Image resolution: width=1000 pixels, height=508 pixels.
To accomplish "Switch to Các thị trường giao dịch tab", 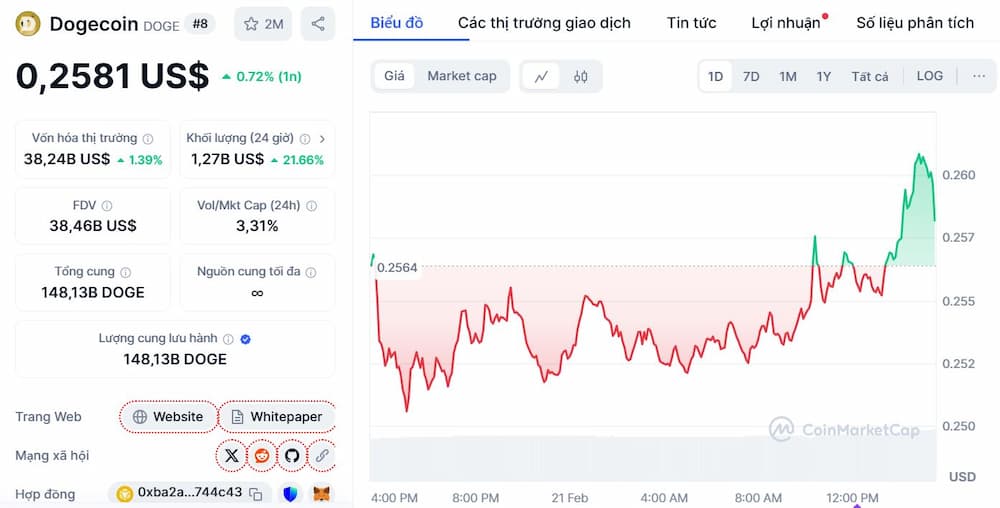I will click(544, 22).
